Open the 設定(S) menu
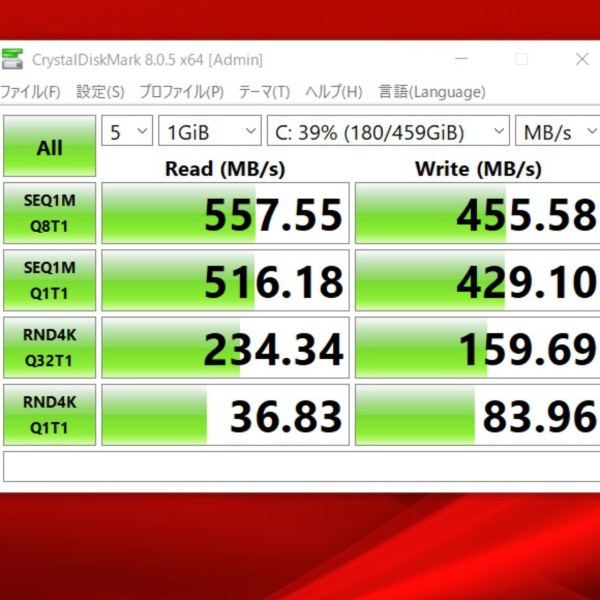This screenshot has width=600, height=600. click(x=100, y=92)
